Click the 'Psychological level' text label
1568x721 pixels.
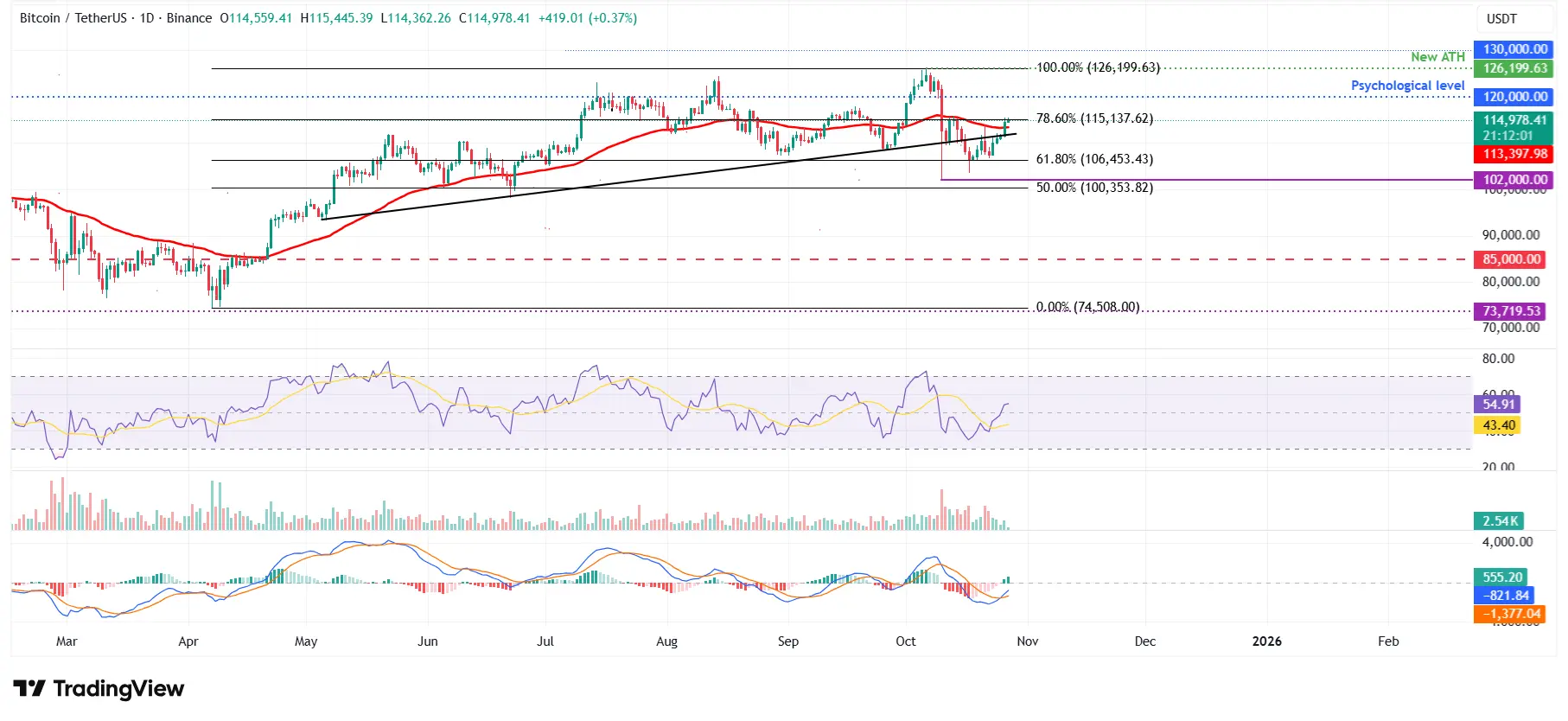point(1407,86)
